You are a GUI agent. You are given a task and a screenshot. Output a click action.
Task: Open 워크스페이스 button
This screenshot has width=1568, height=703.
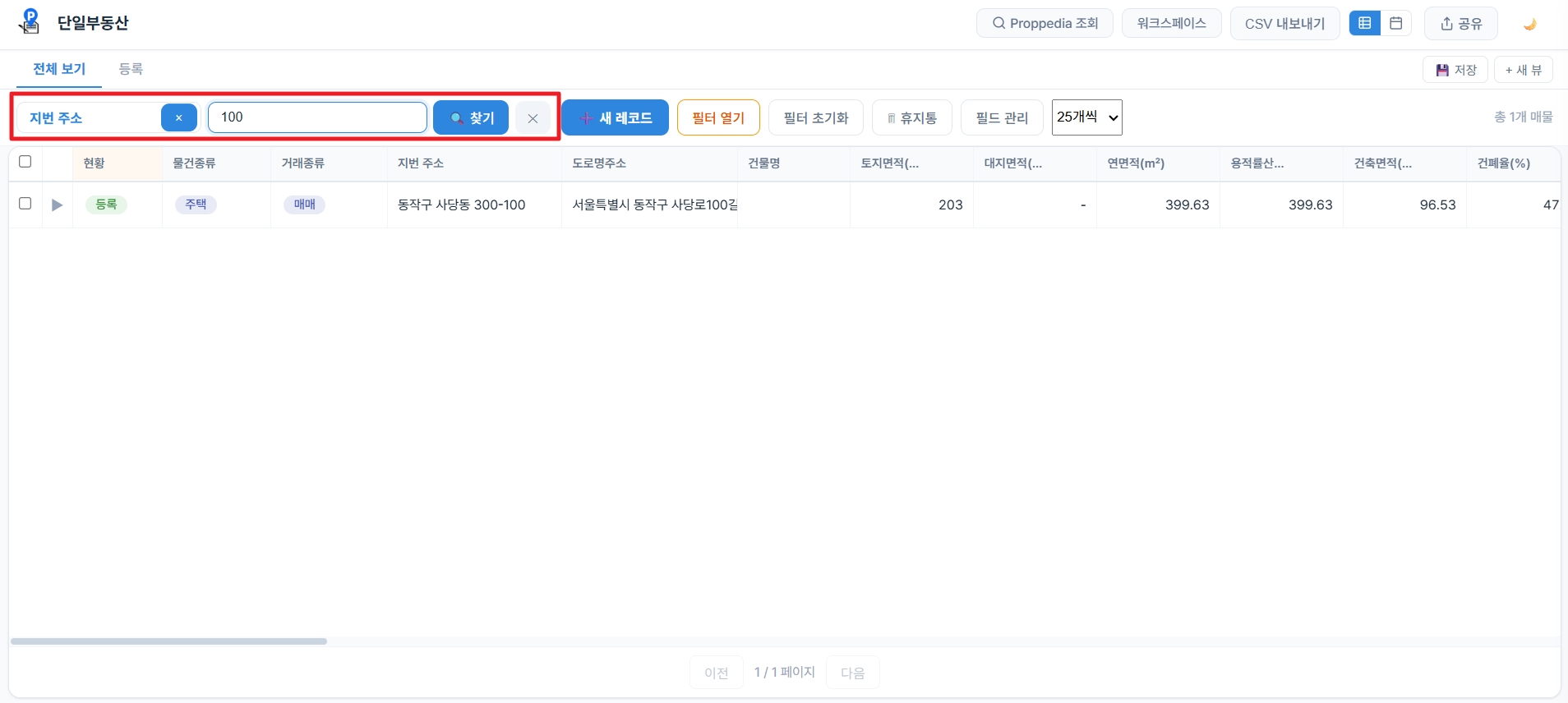[x=1171, y=23]
